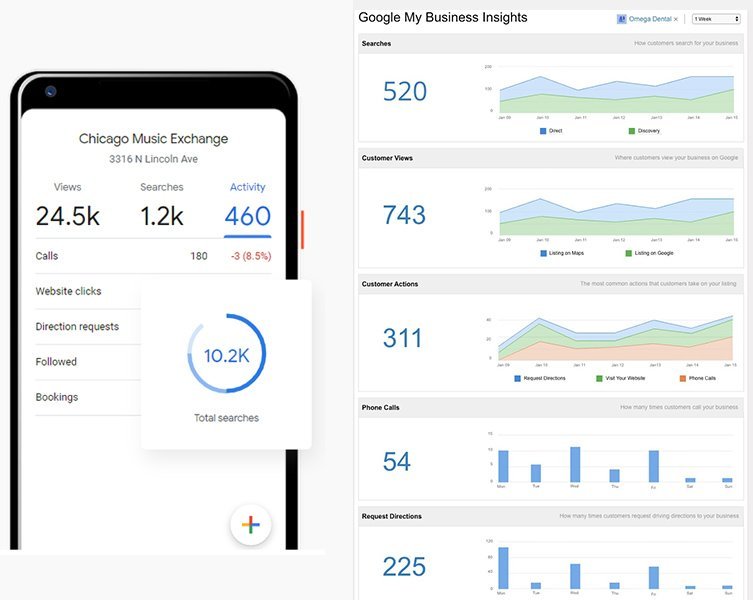The width and height of the screenshot is (753, 600).
Task: Click the 54 phone calls total
Action: [x=397, y=462]
